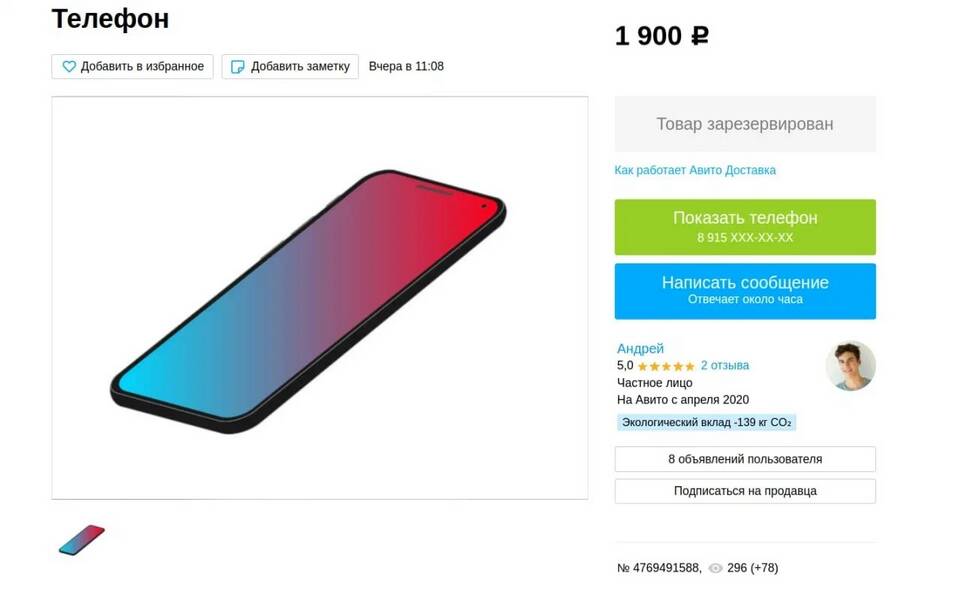960x595 pixels.
Task: Click Добавить заметку button
Action: click(x=290, y=66)
